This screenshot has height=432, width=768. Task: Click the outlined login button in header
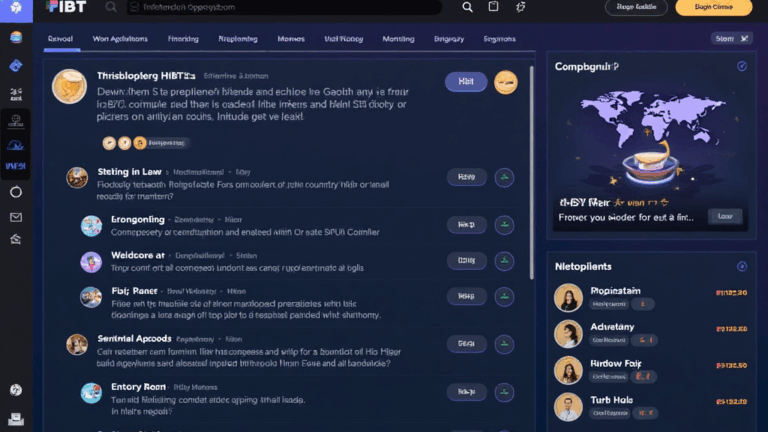[636, 7]
